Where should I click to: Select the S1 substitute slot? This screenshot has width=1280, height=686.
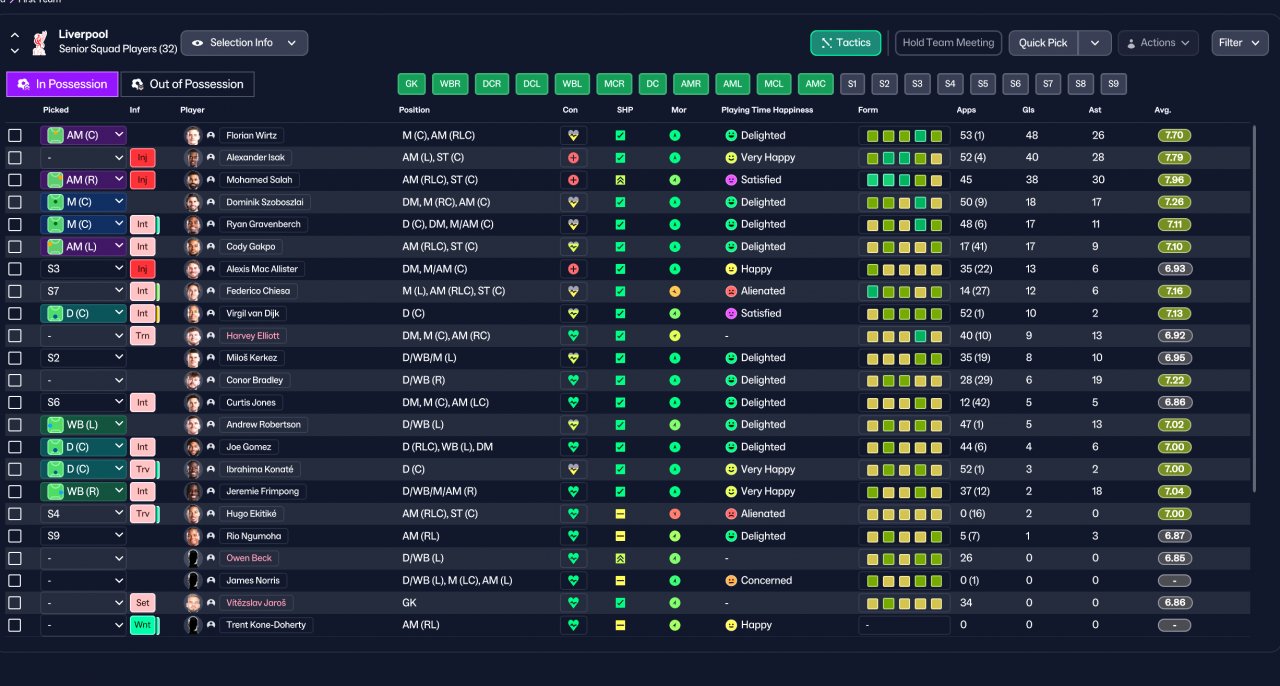pos(853,84)
